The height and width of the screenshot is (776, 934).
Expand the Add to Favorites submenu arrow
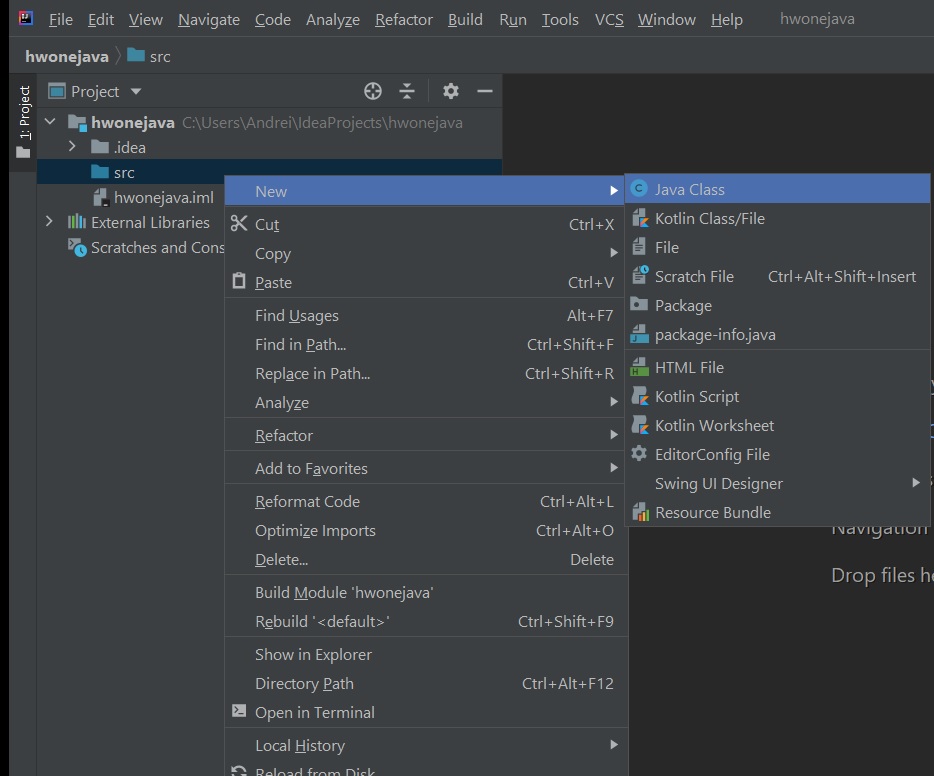[614, 468]
